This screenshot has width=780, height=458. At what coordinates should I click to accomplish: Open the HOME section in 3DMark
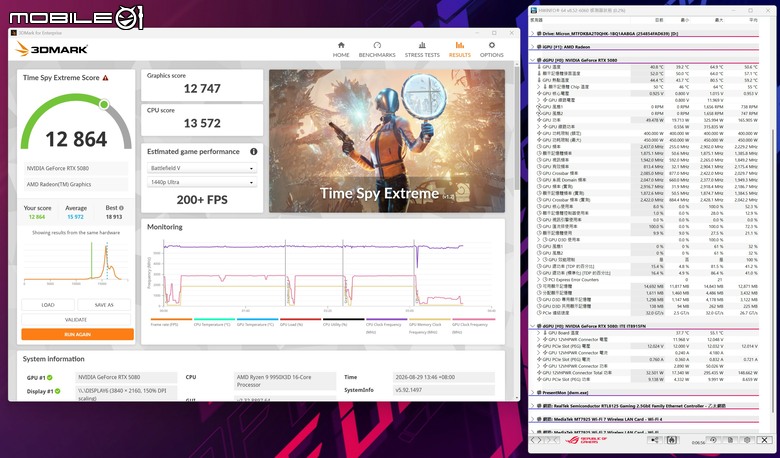[x=341, y=50]
